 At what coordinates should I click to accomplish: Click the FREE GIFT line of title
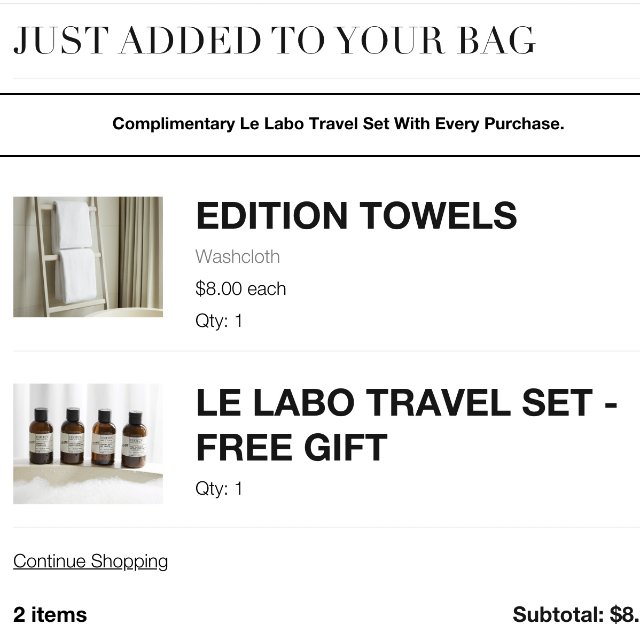(x=291, y=447)
